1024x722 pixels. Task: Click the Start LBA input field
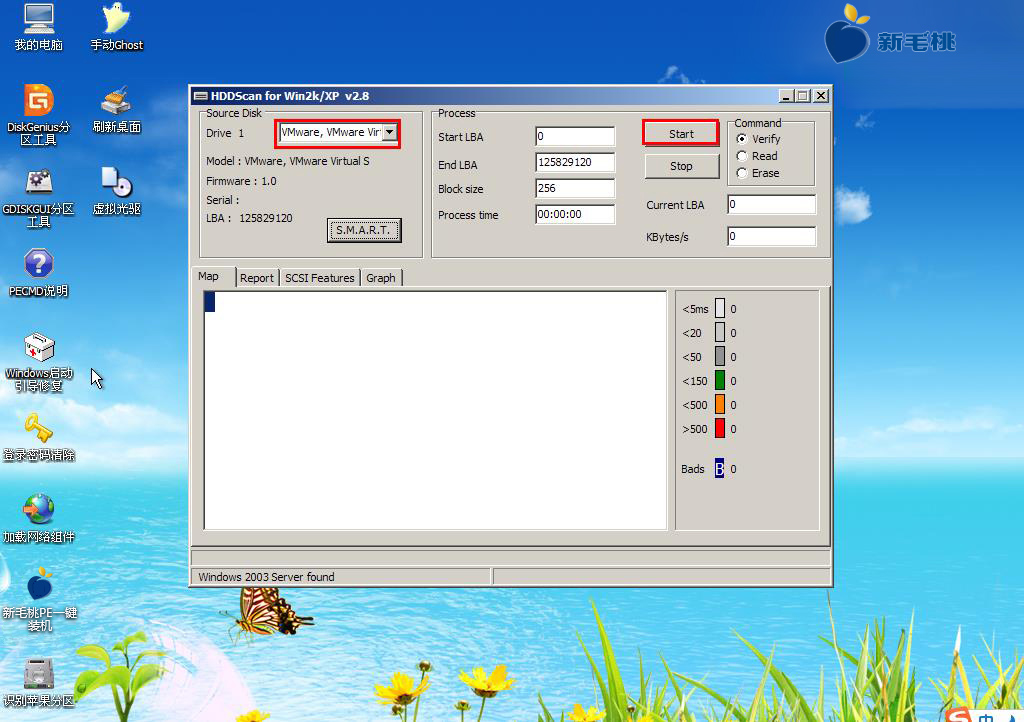(575, 136)
